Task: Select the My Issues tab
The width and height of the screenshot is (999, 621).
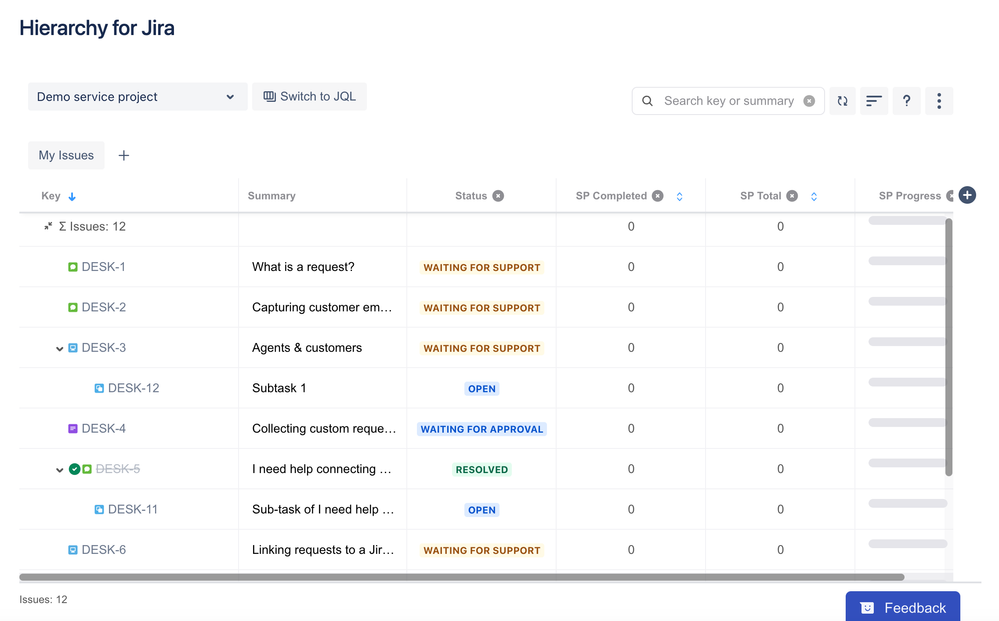Action: point(66,155)
